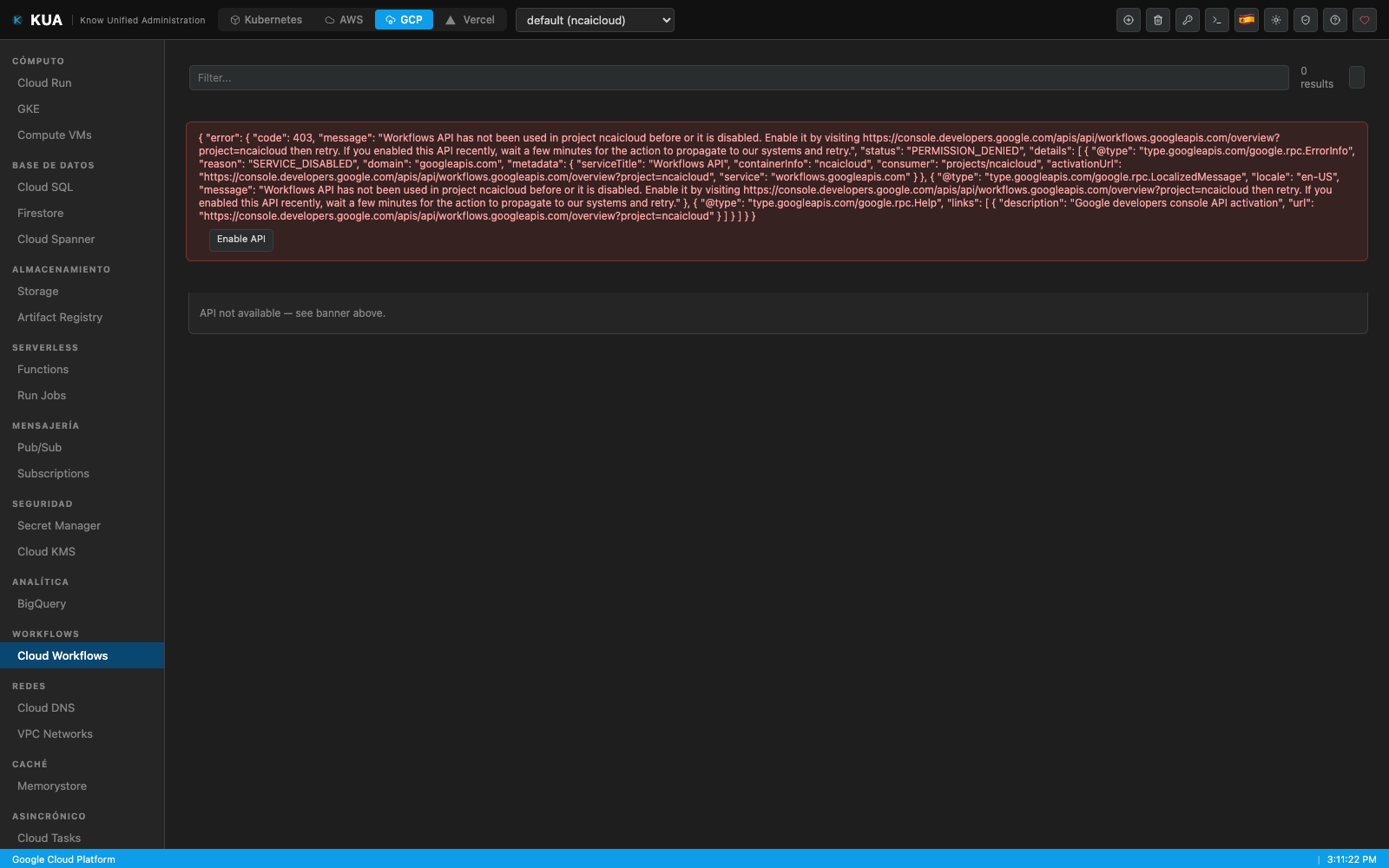Click the ANALÍTICA section heading
1389x868 pixels.
40,582
